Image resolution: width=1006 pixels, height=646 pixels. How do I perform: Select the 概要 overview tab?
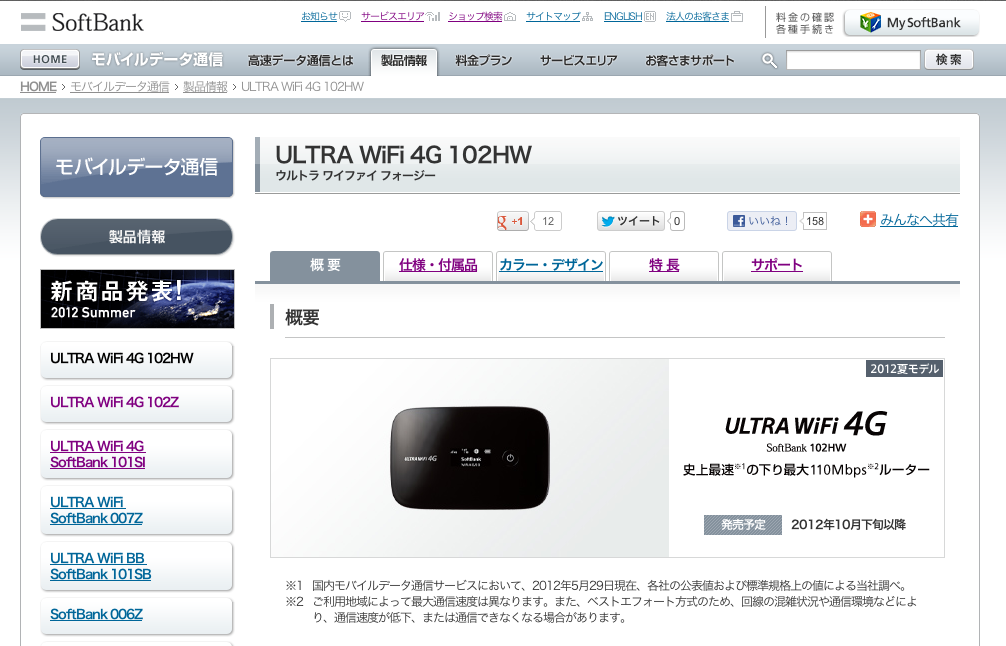[x=325, y=266]
